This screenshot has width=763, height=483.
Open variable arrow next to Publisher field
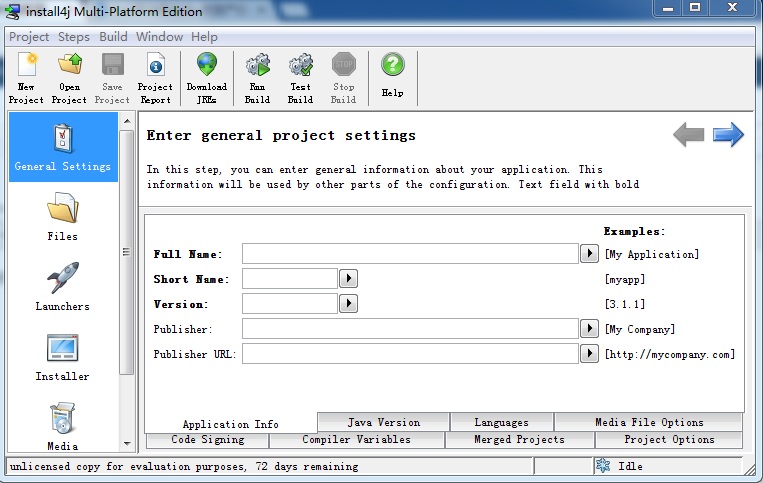pos(589,328)
